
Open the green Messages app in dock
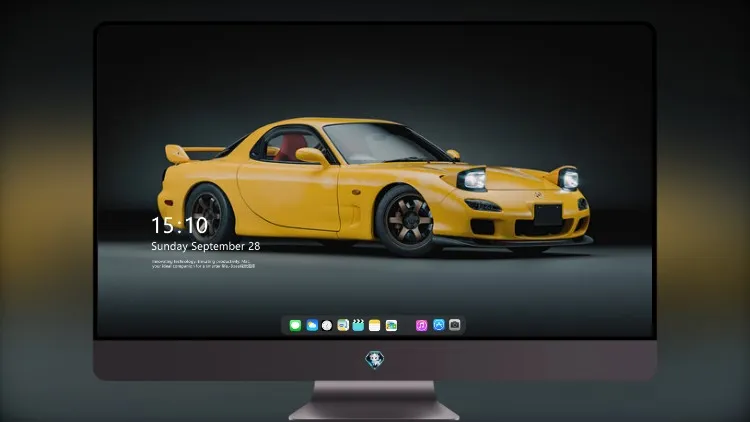[x=295, y=325]
